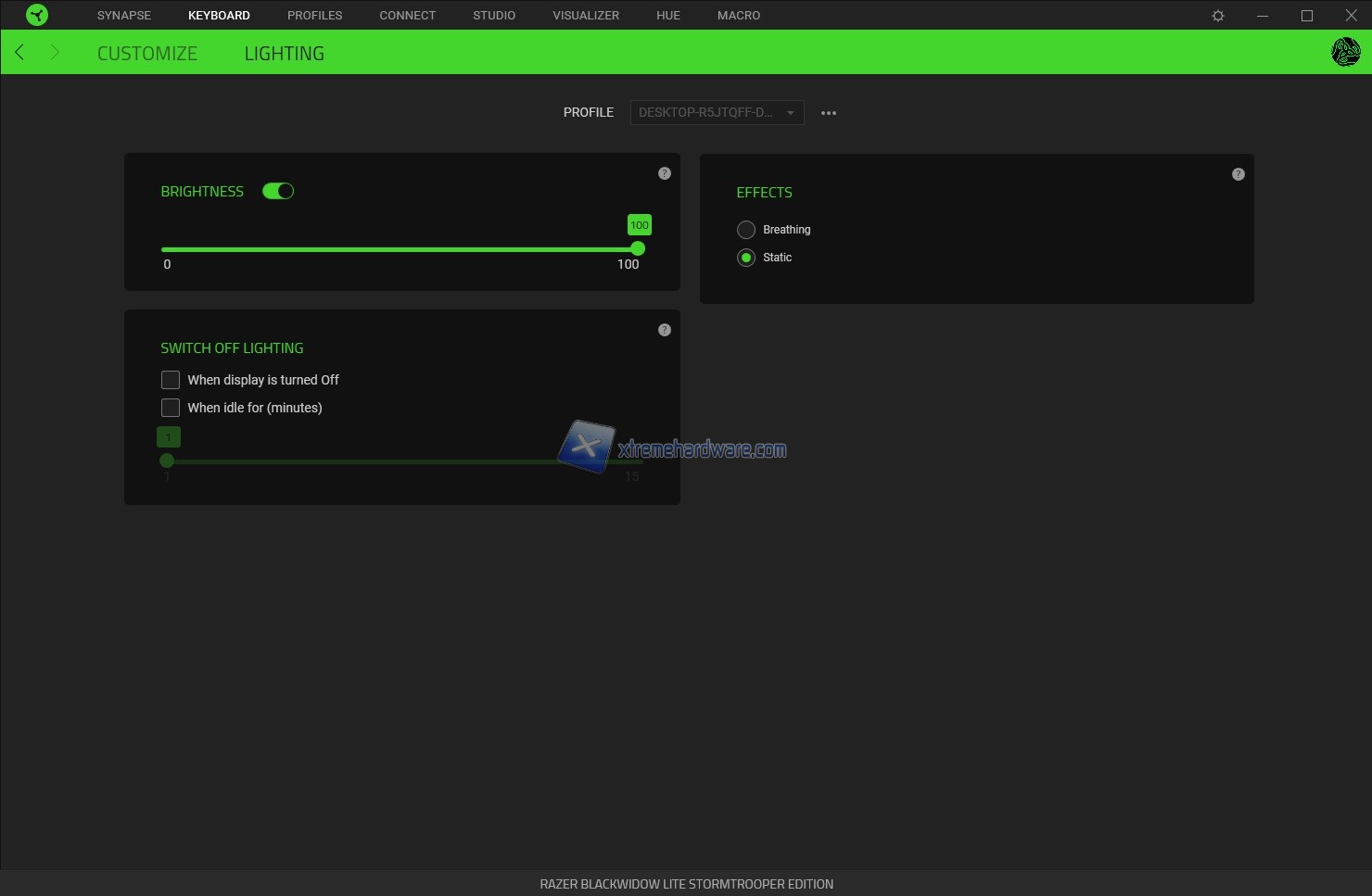This screenshot has width=1372, height=896.
Task: Open the Brightness help question icon
Action: point(665,173)
